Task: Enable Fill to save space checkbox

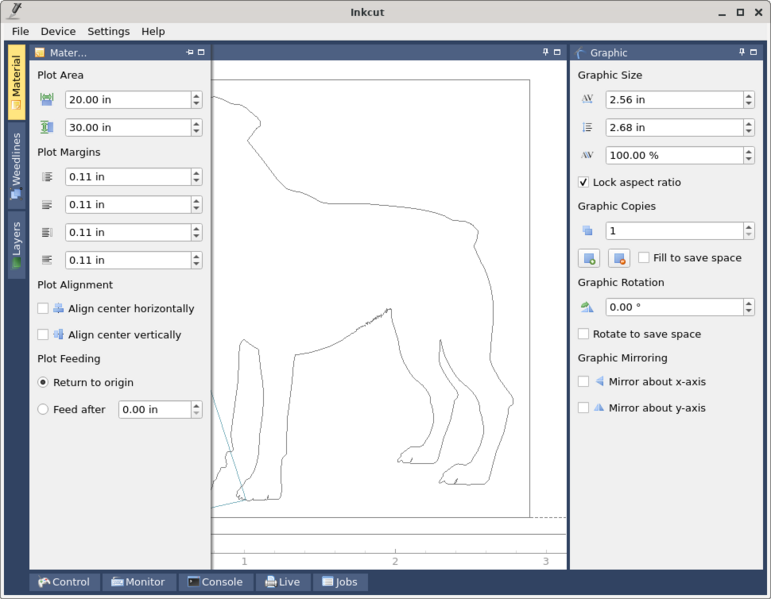Action: coord(644,258)
